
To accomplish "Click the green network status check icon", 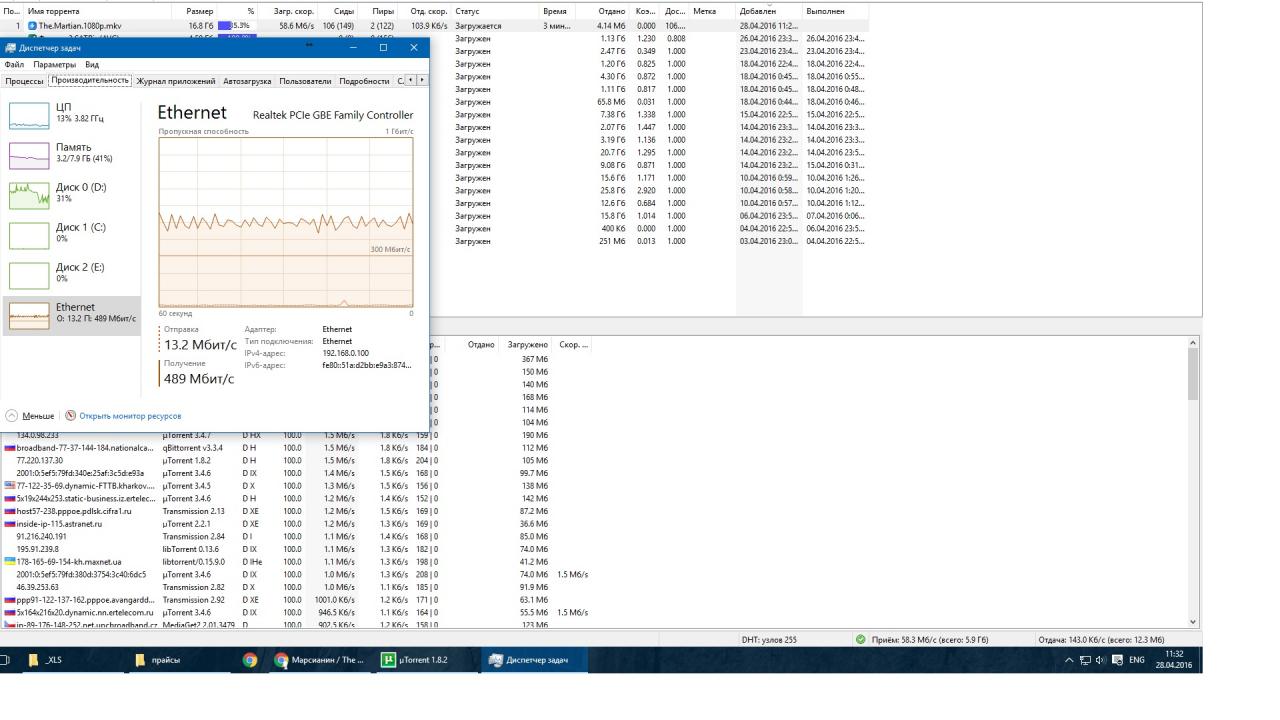I will pyautogui.click(x=861, y=639).
